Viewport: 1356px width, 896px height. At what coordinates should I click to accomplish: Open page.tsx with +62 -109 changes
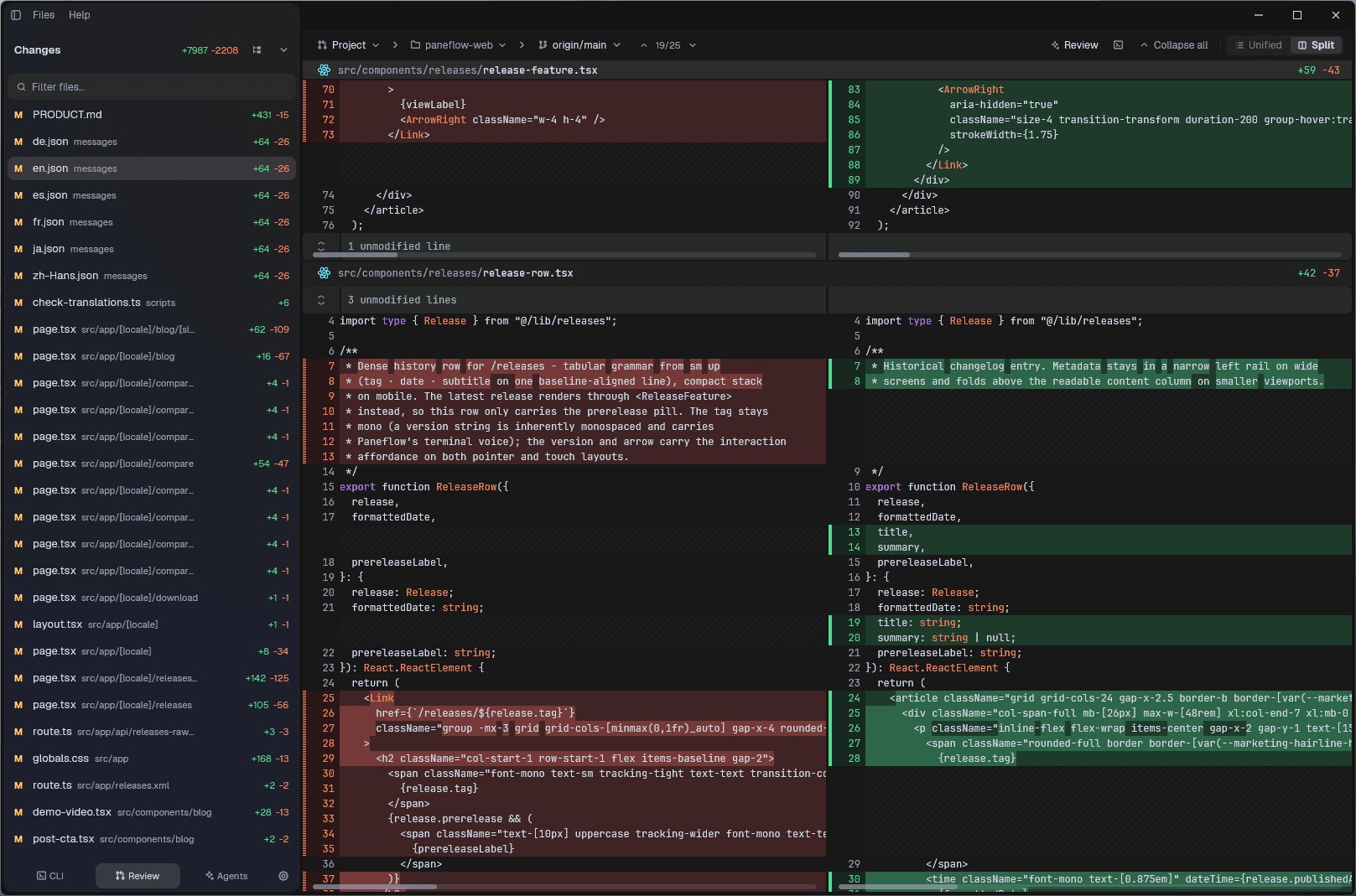151,329
